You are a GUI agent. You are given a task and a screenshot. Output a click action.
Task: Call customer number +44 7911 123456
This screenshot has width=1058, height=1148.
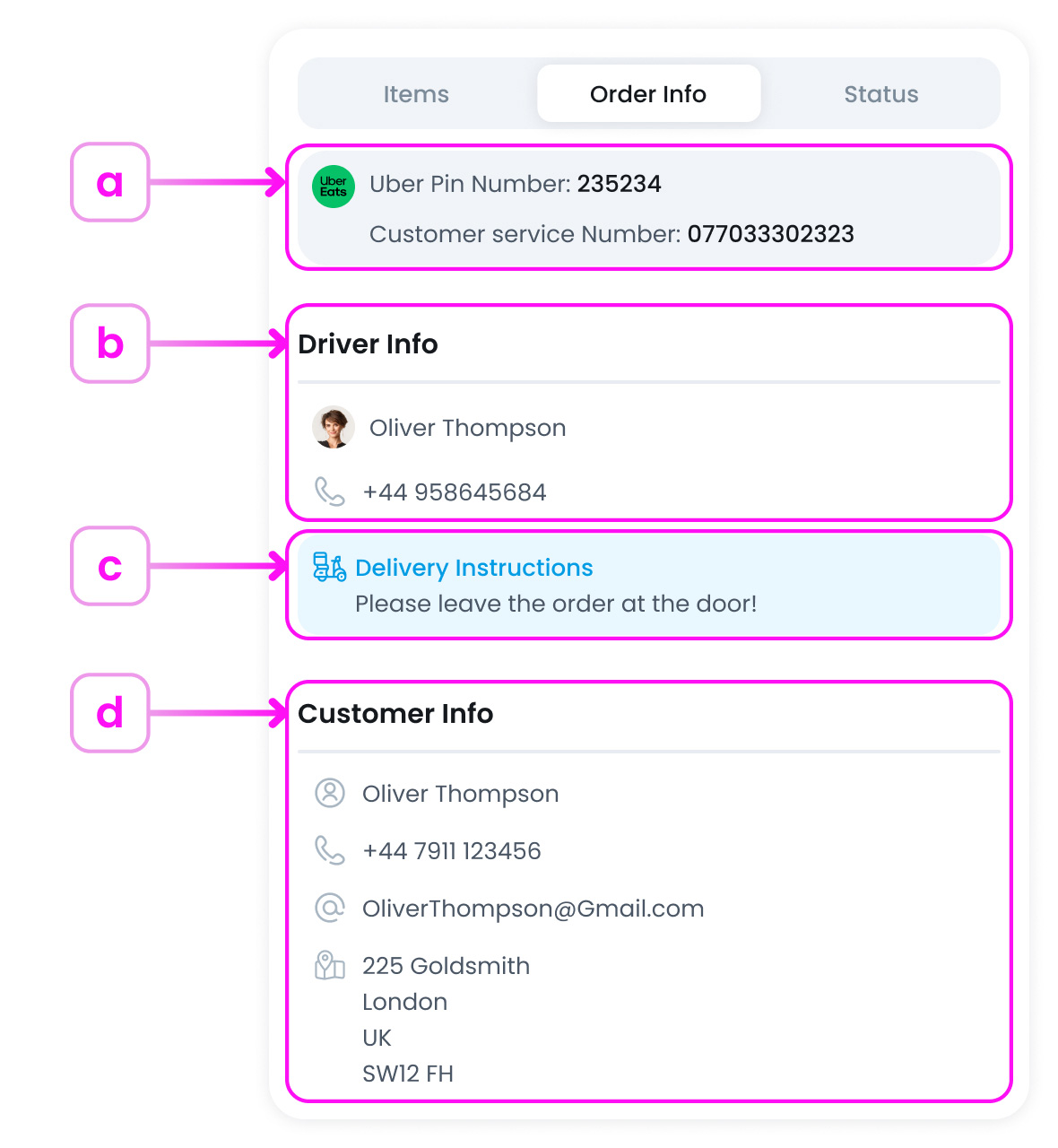pyautogui.click(x=451, y=851)
